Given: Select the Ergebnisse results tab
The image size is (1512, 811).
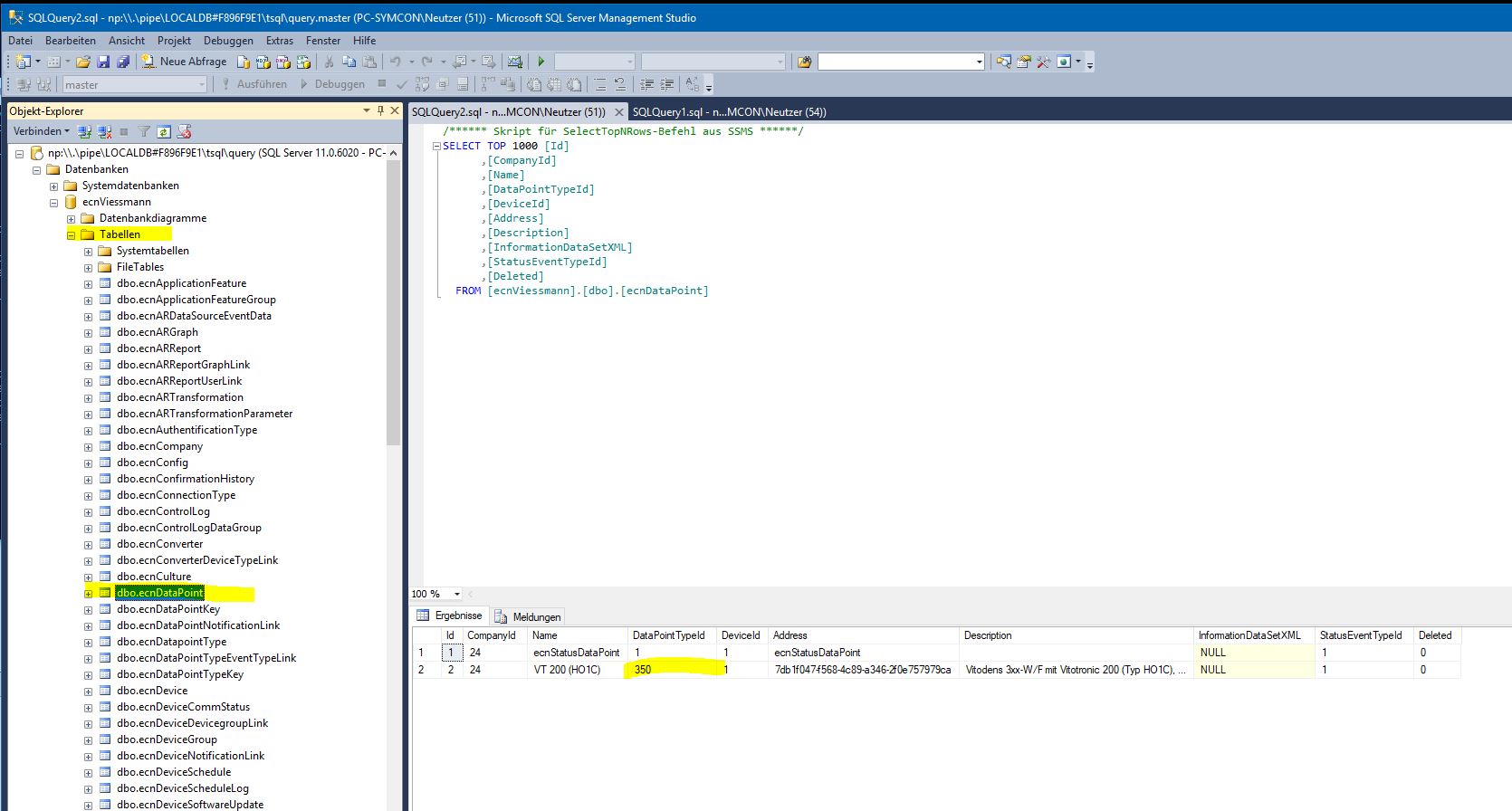Looking at the screenshot, I should [450, 616].
